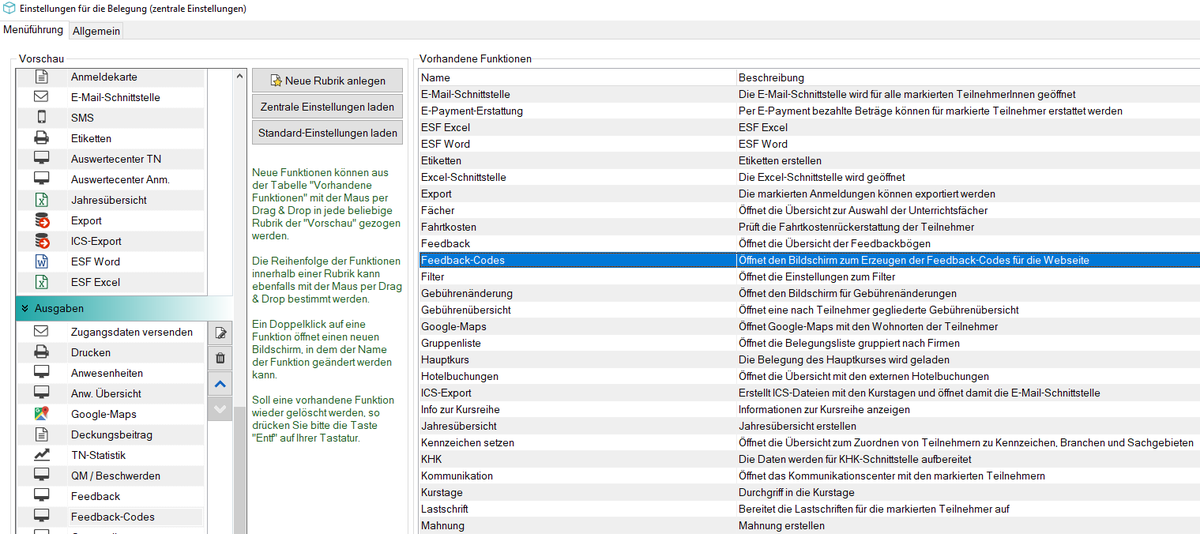Image resolution: width=1200 pixels, height=534 pixels.
Task: Click Neue Rubrik anlegen button
Action: [x=327, y=81]
